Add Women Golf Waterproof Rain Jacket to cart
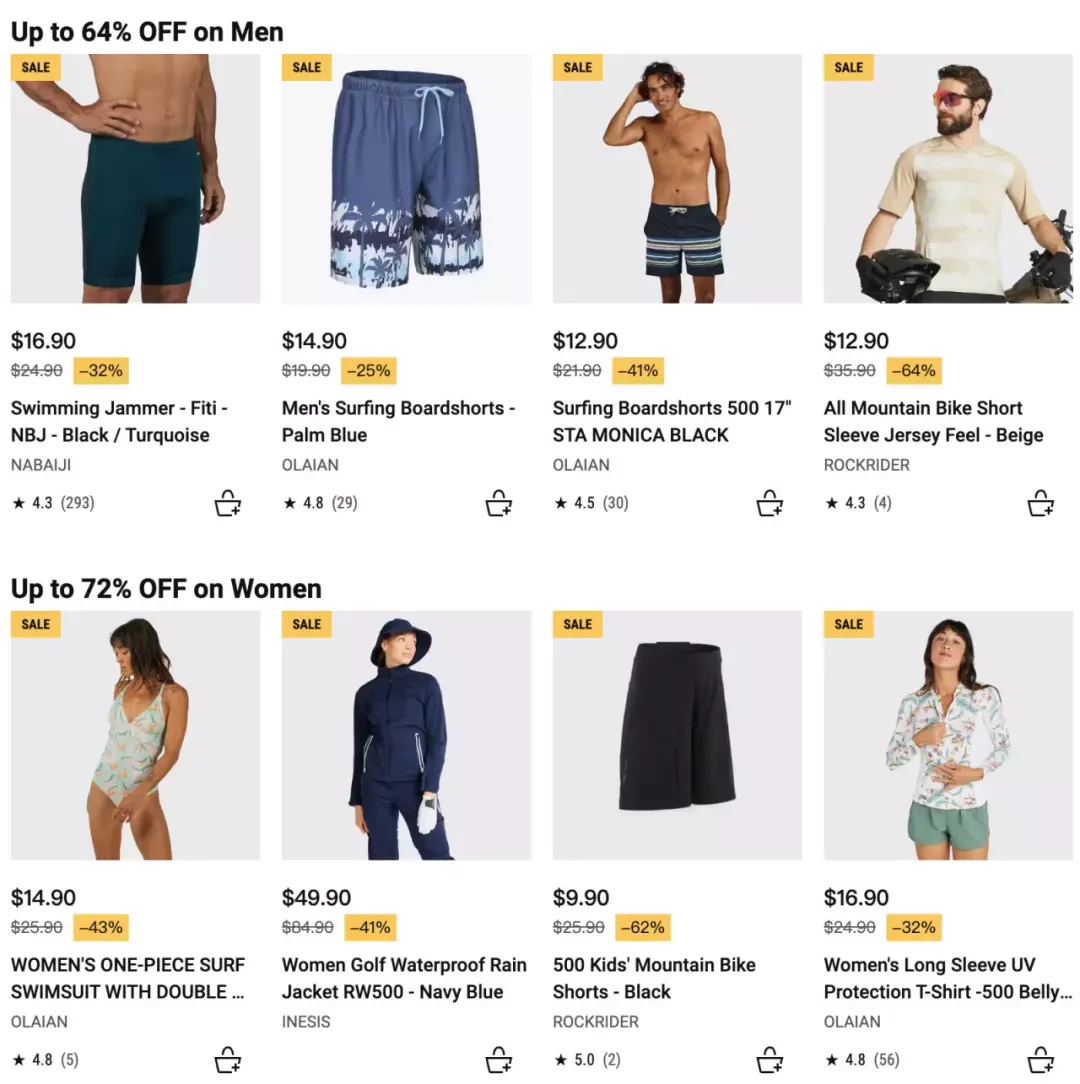Viewport: 1080px width, 1084px height. tap(499, 1060)
